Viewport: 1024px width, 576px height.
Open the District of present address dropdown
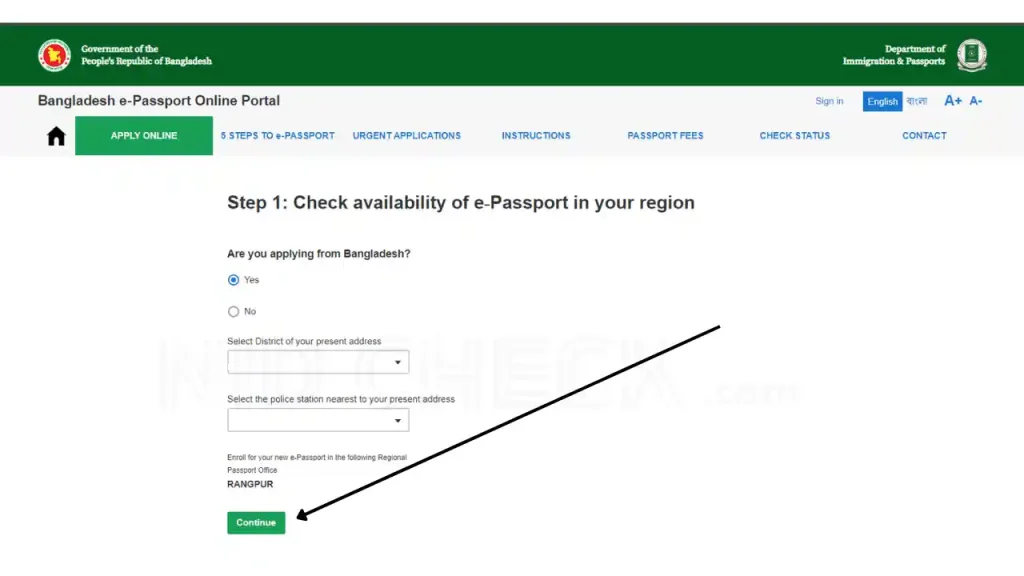pyautogui.click(x=318, y=362)
